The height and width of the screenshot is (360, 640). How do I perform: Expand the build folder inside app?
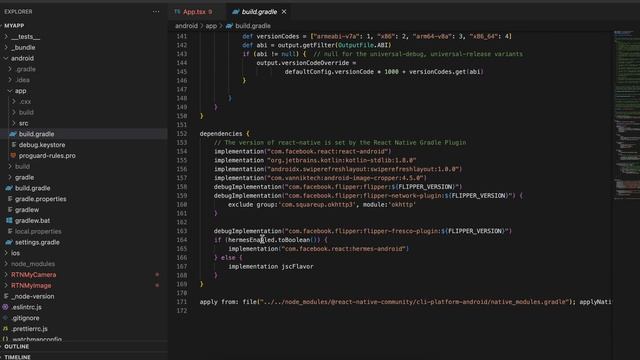coord(26,112)
